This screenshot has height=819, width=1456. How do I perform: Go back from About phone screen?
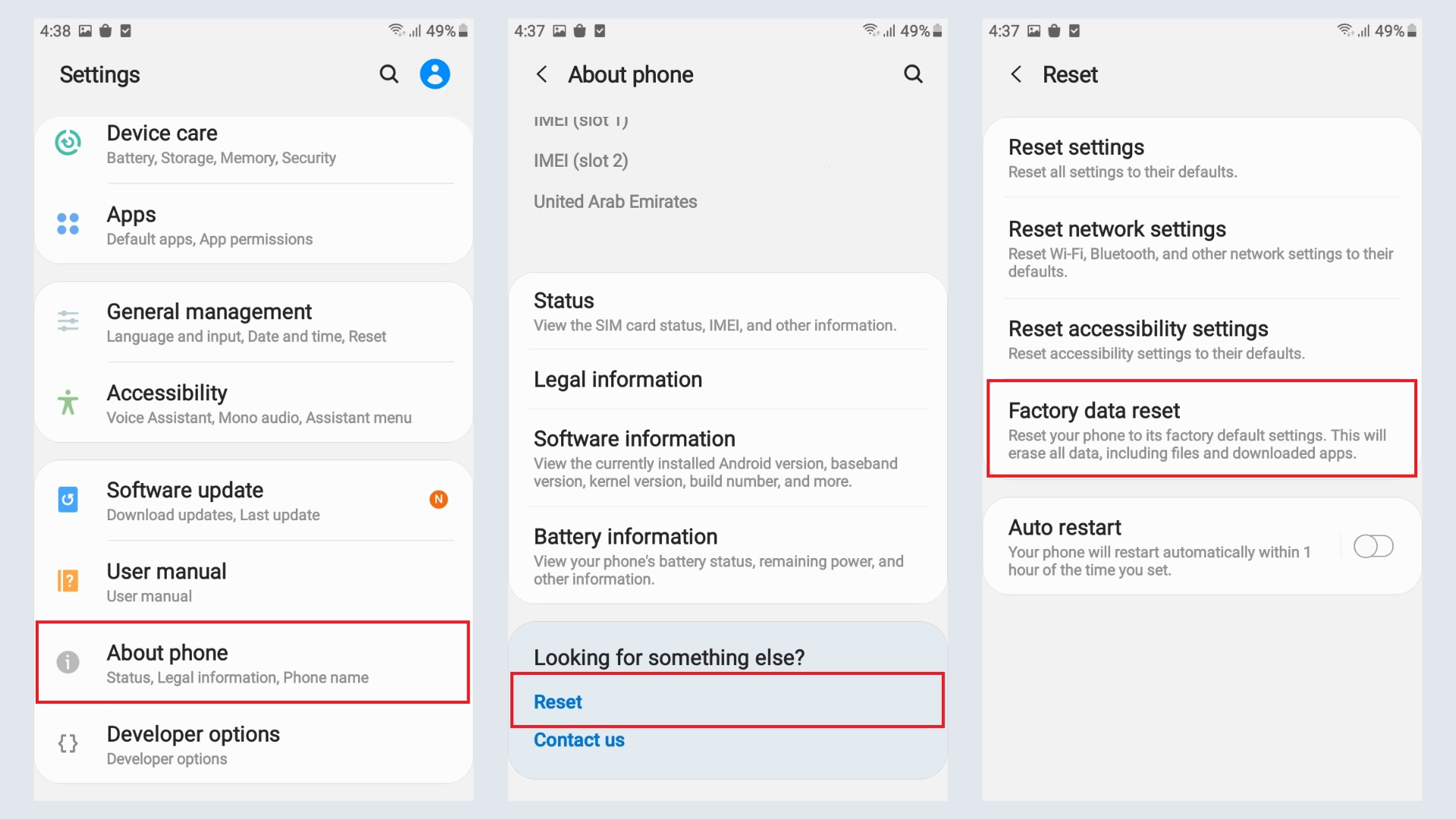541,74
